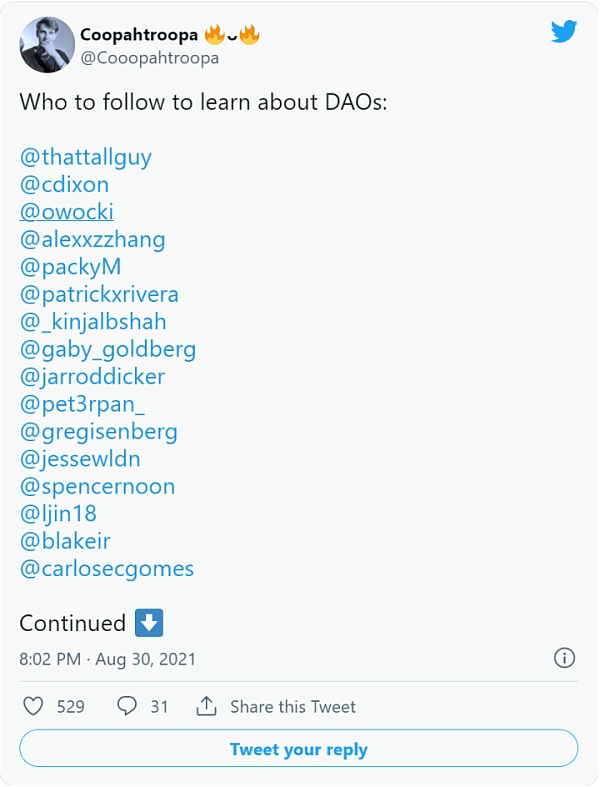600x787 pixels.
Task: Click the @spencernoon mention
Action: [x=97, y=487]
